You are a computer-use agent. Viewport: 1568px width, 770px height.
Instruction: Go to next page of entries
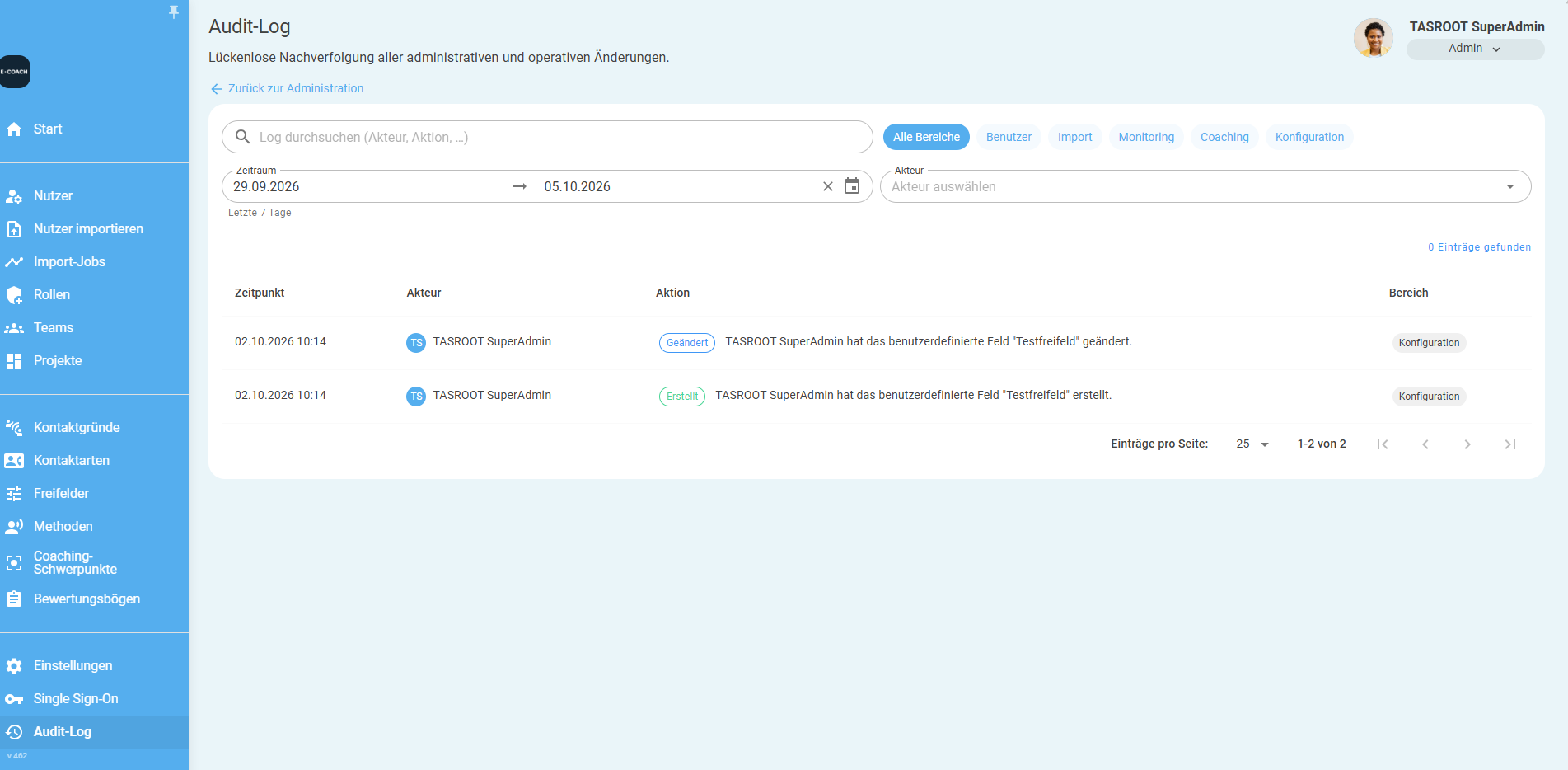[1467, 444]
